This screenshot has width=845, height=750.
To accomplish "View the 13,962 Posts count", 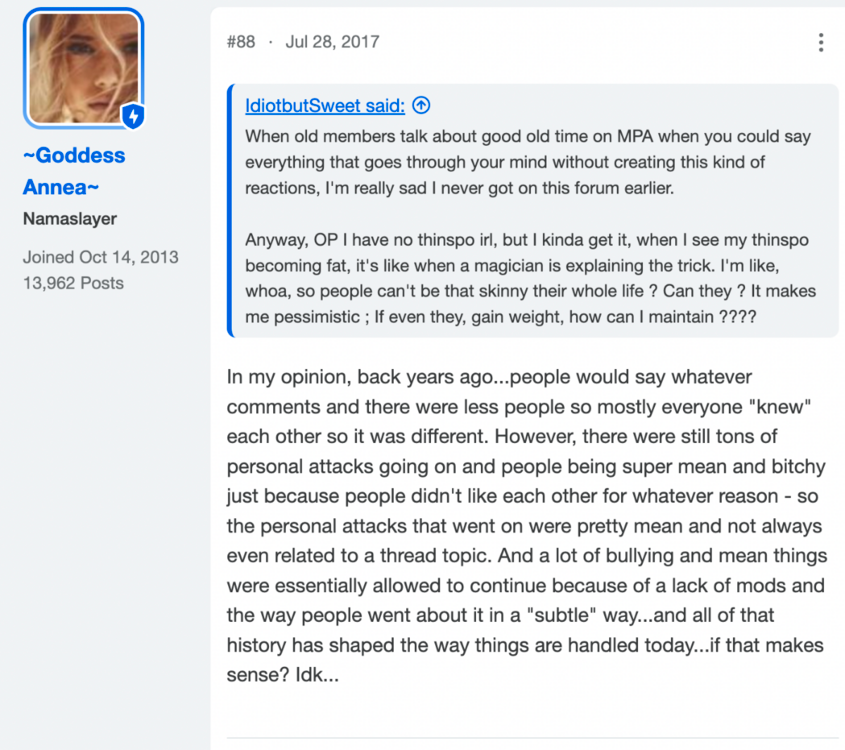I will (73, 283).
